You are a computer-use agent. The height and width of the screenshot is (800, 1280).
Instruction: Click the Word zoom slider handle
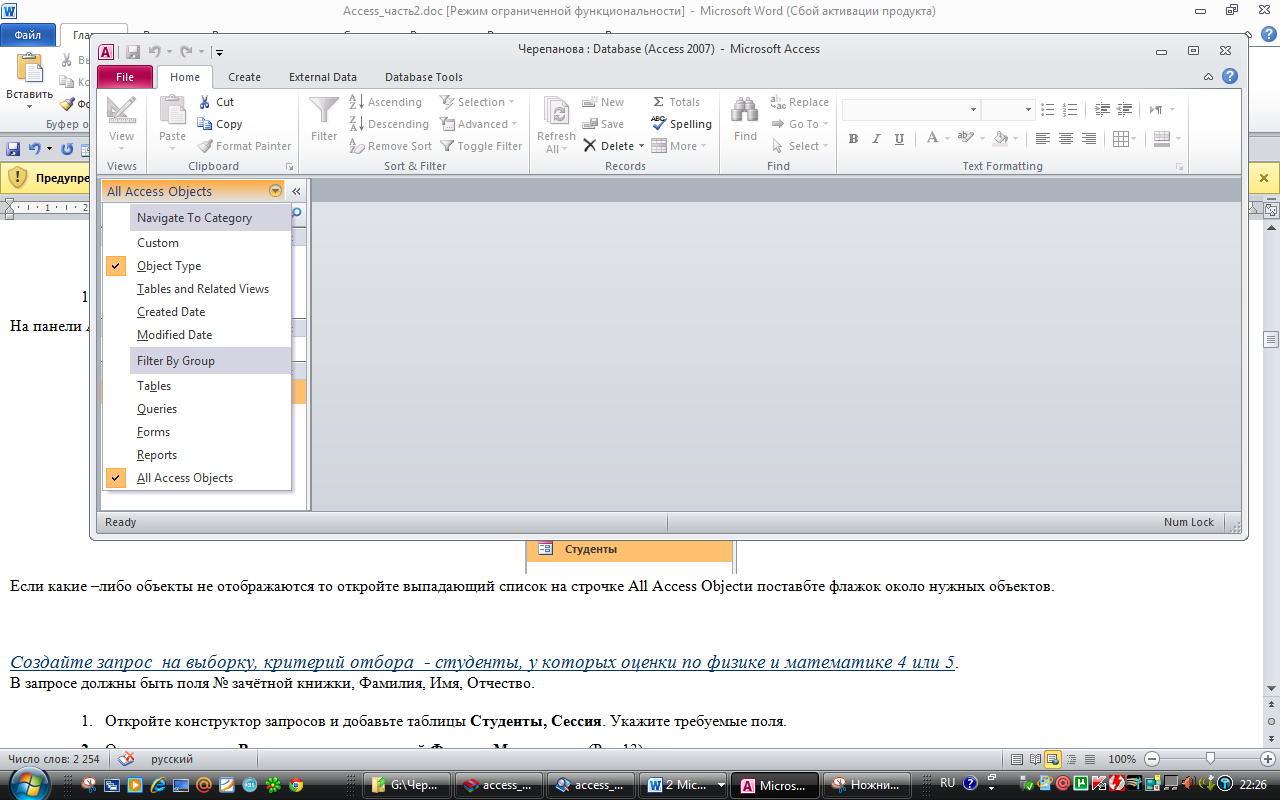point(1210,759)
